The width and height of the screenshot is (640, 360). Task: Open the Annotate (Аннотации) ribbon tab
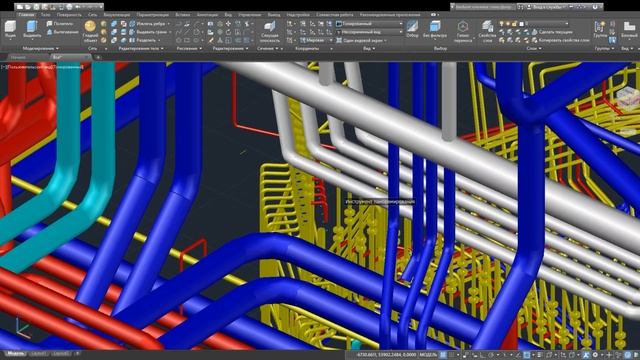207,15
